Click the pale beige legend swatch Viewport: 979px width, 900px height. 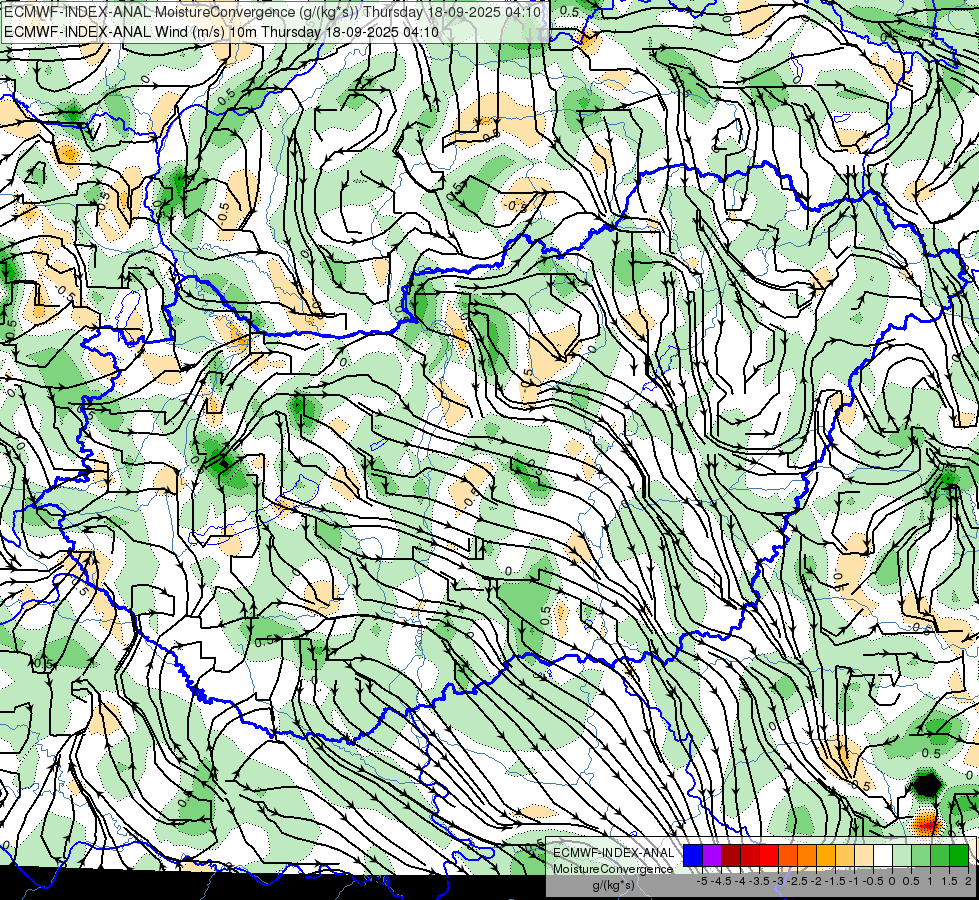[x=863, y=856]
